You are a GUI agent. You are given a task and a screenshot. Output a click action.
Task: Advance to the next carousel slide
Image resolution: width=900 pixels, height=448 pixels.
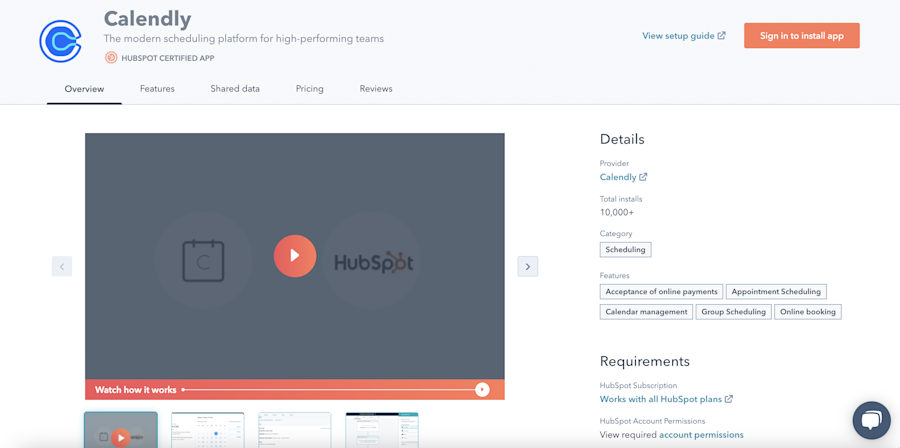[527, 266]
